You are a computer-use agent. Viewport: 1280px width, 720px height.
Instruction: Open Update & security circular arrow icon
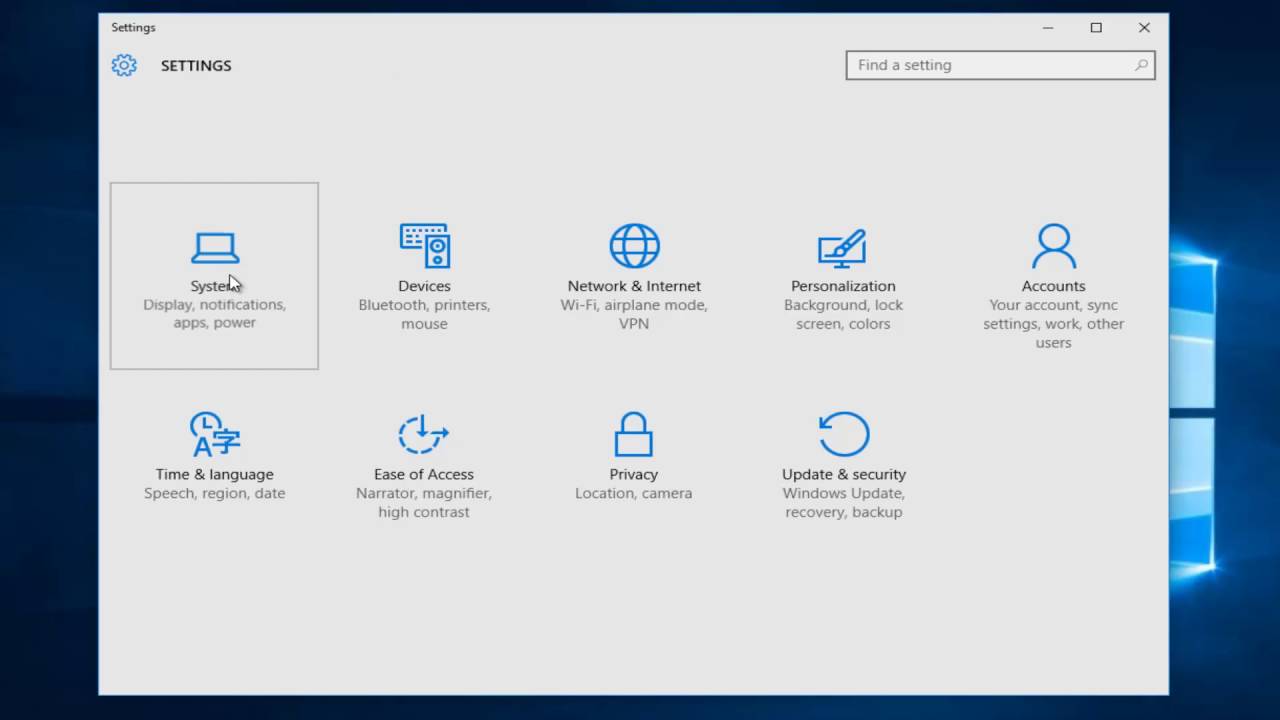click(843, 434)
